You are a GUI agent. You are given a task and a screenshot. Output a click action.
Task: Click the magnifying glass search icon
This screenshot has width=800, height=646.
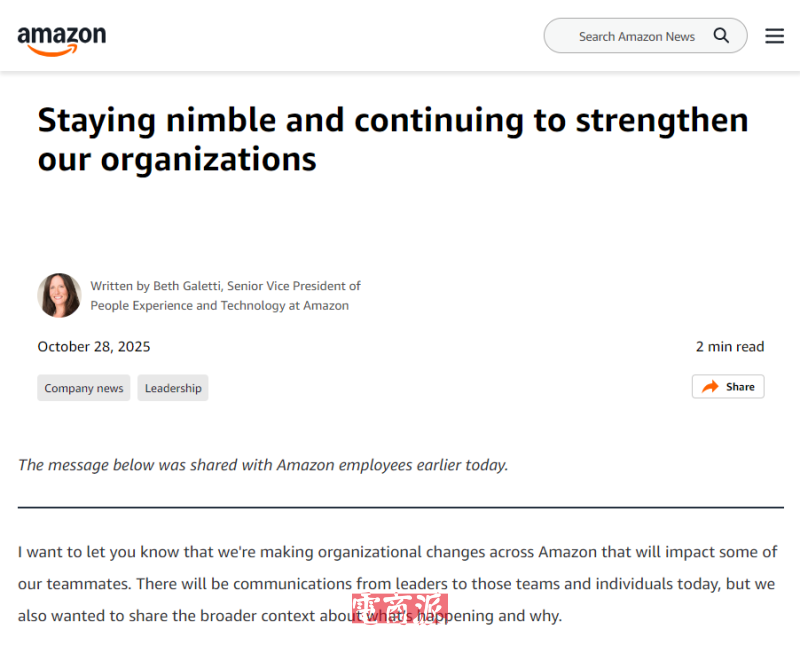tap(721, 36)
